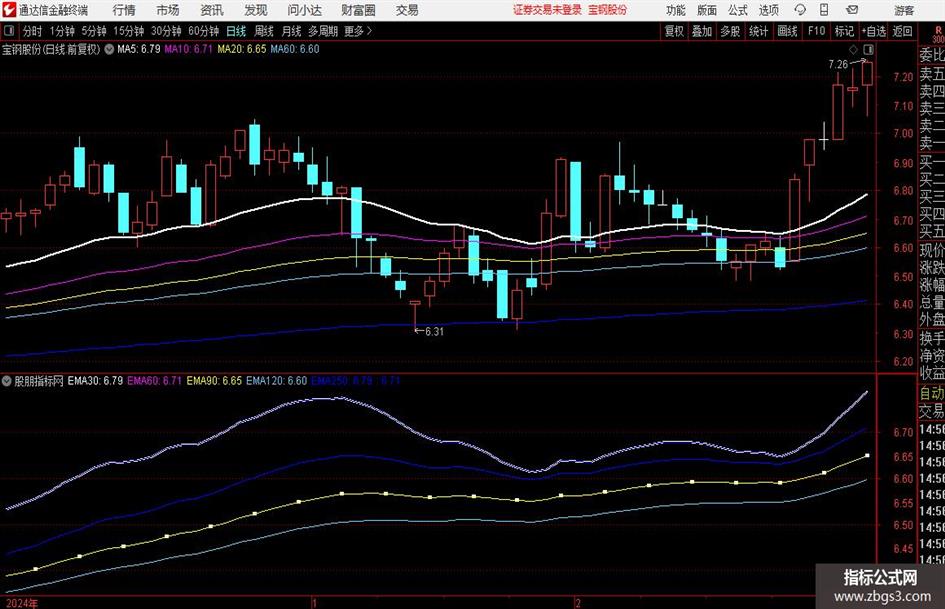945x609 pixels.
Task: Switch to 5分钟 period
Action: point(94,31)
